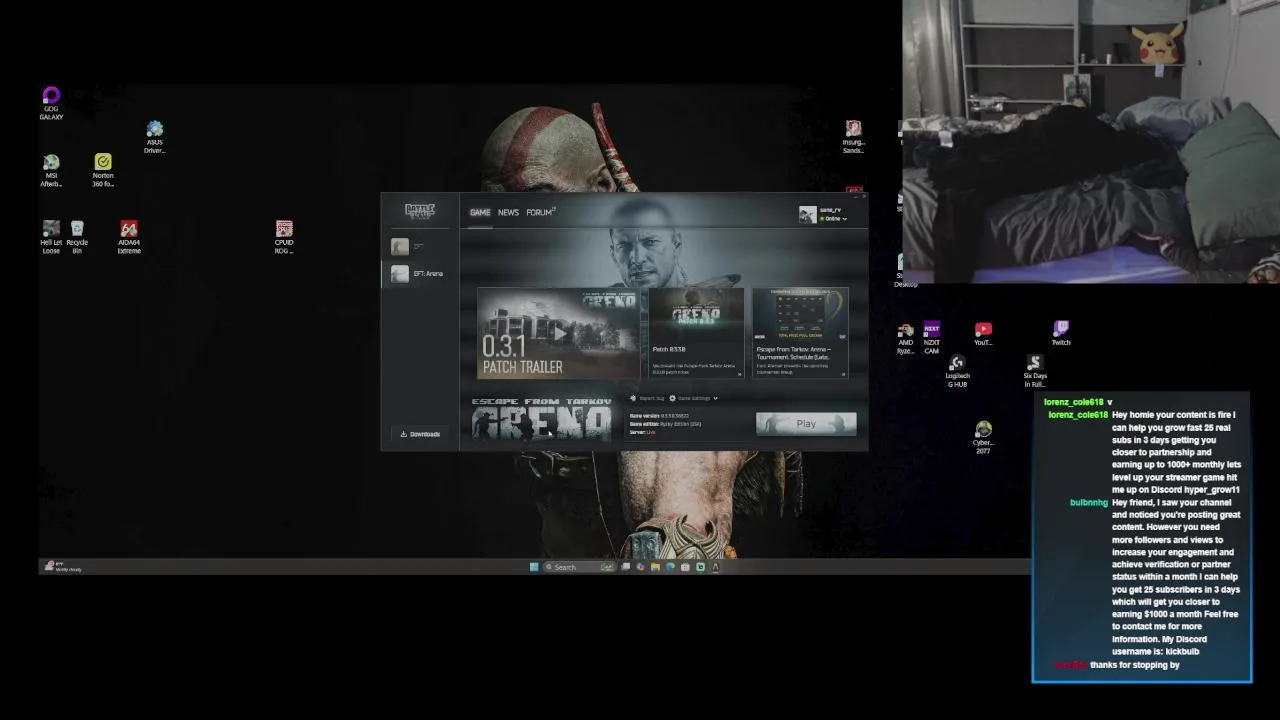Screen dimensions: 1280x720
Task: Open Logitech G HUB desktop icon
Action: point(957,372)
